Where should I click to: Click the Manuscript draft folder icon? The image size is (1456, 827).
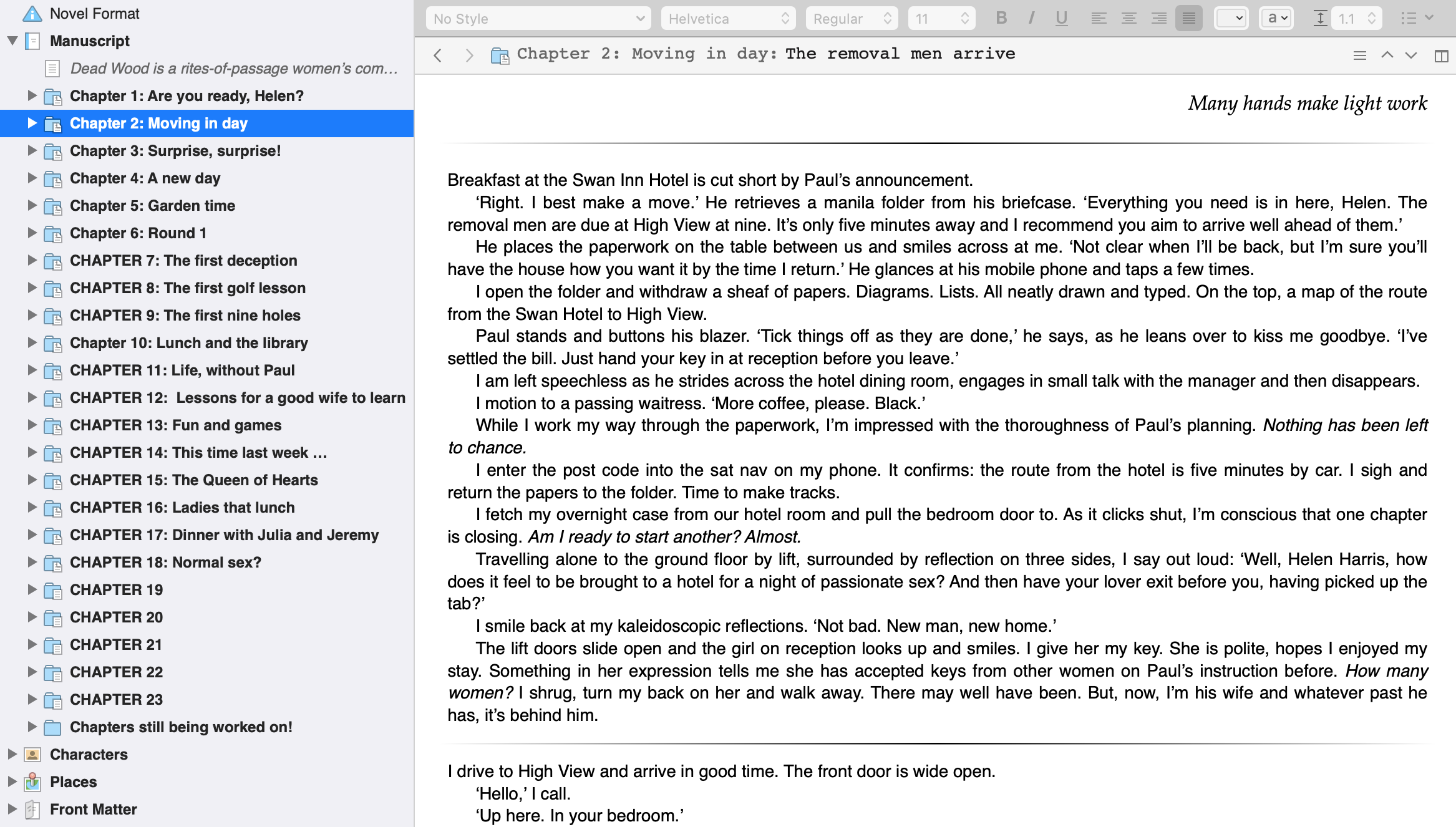point(32,41)
